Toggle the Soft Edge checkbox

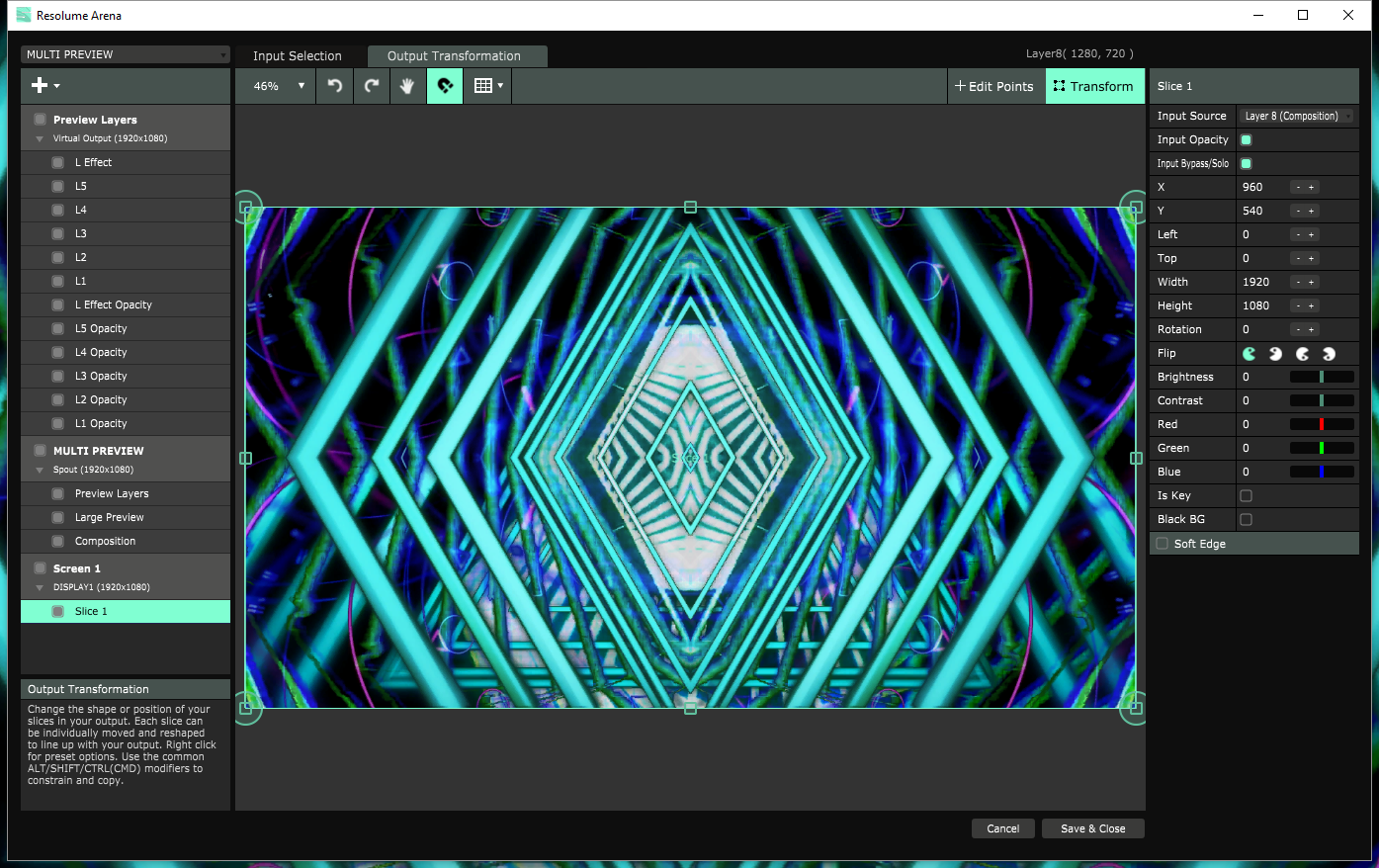[x=1163, y=544]
